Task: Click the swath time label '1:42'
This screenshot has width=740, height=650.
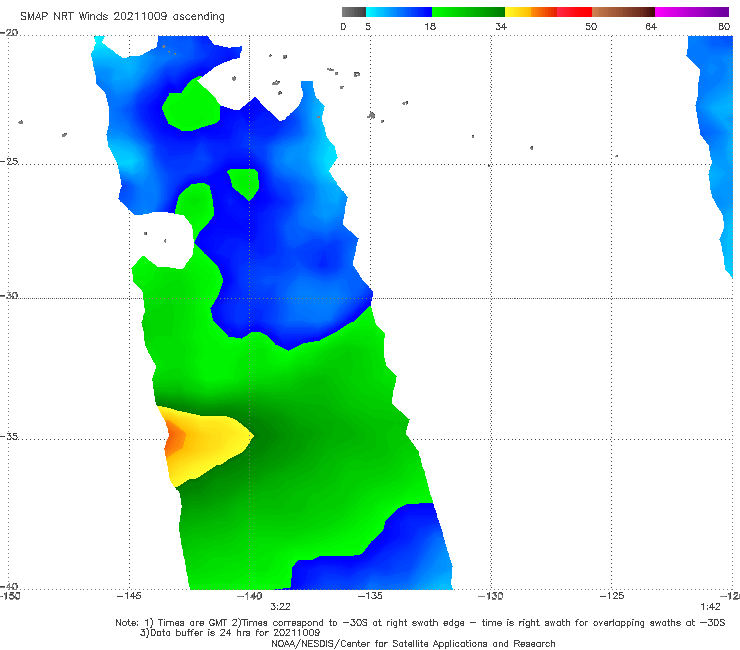Action: click(710, 607)
